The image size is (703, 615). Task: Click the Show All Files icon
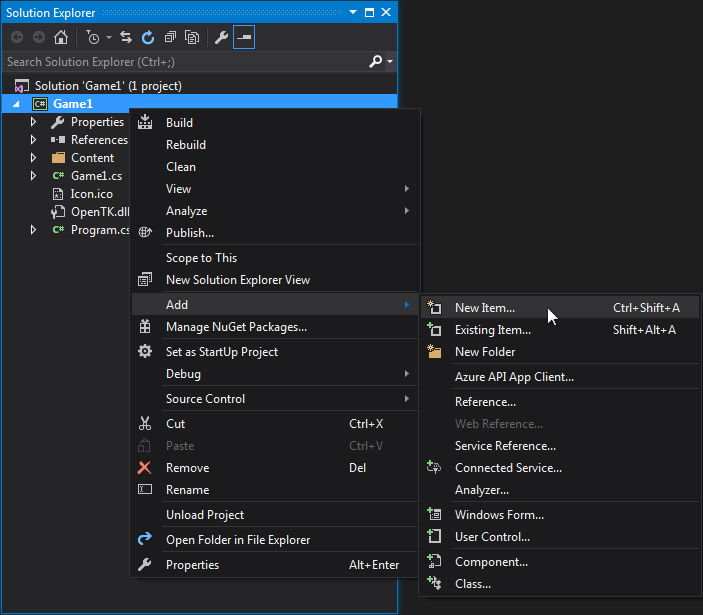pos(192,37)
